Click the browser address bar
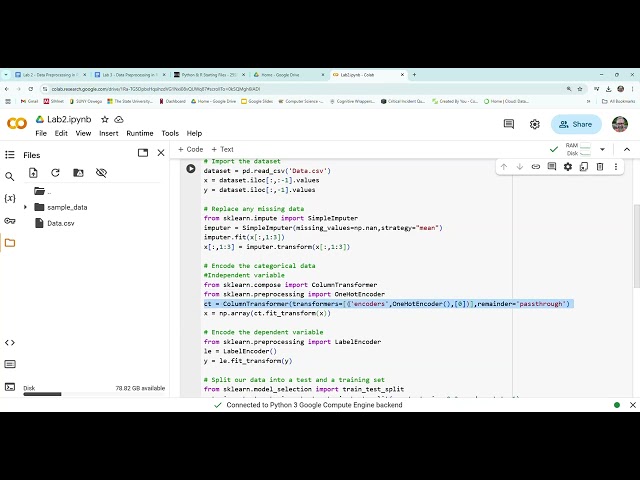This screenshot has height=480, width=640. pyautogui.click(x=302, y=89)
